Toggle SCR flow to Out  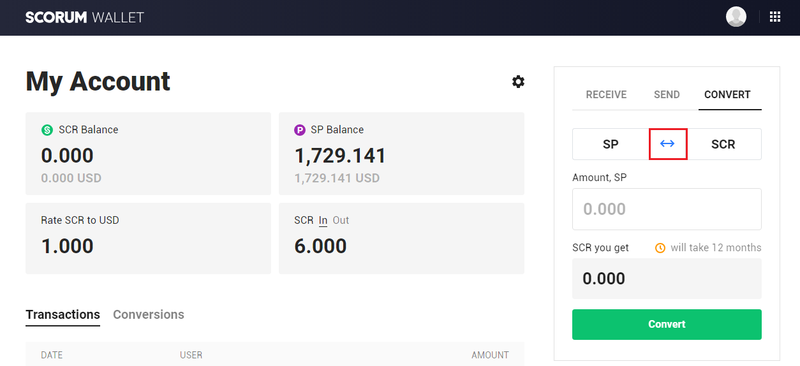tap(341, 221)
